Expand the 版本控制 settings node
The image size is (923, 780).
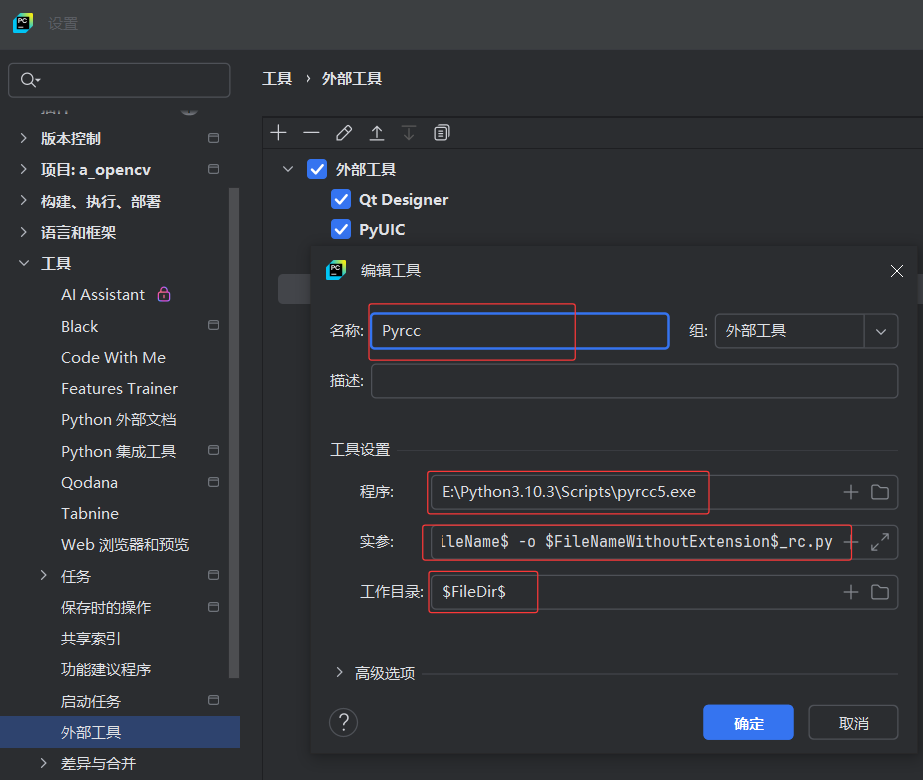pos(24,138)
